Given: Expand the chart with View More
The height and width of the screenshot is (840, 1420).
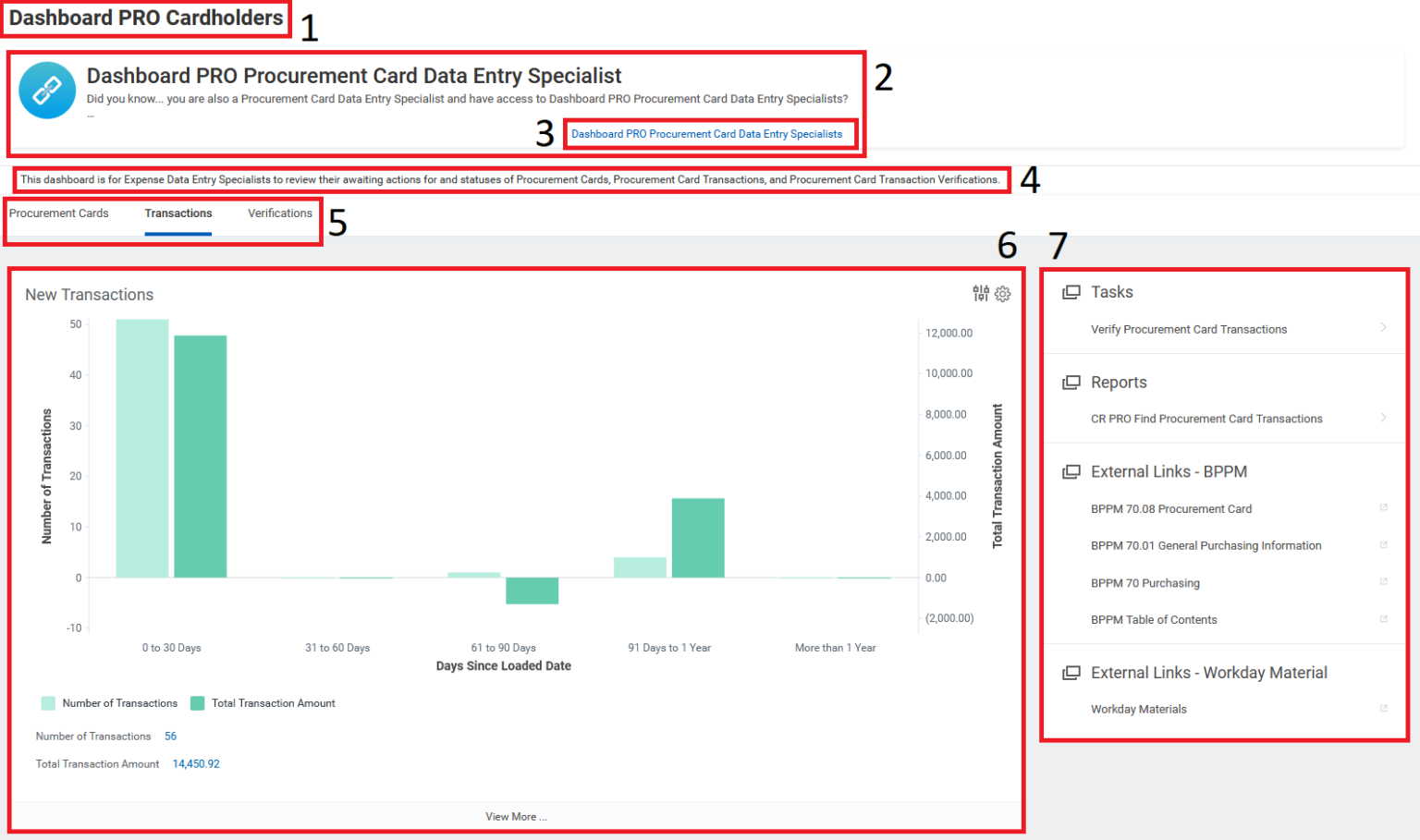Looking at the screenshot, I should 516,816.
